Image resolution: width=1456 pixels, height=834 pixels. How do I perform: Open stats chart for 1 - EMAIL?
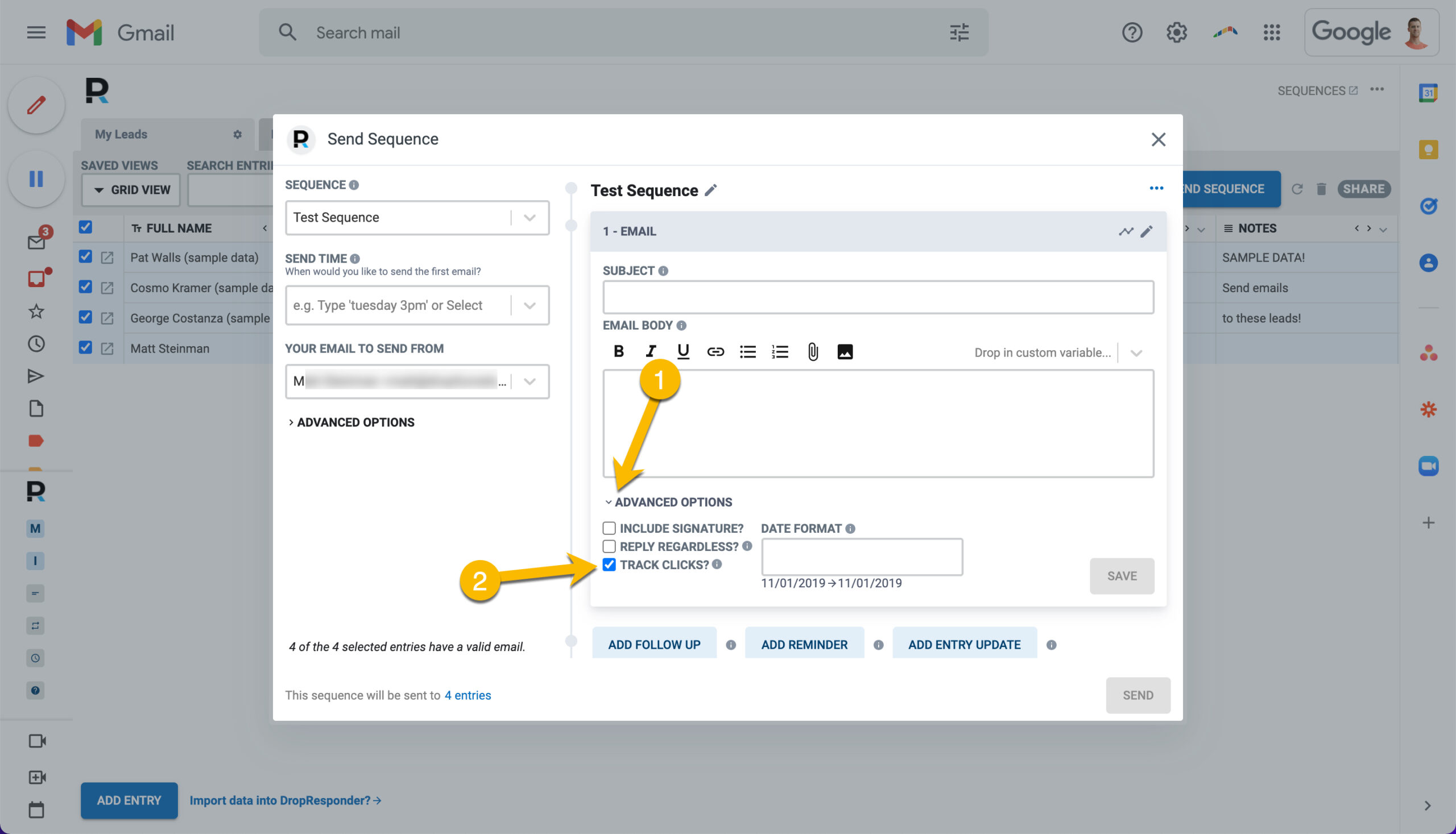pos(1126,231)
